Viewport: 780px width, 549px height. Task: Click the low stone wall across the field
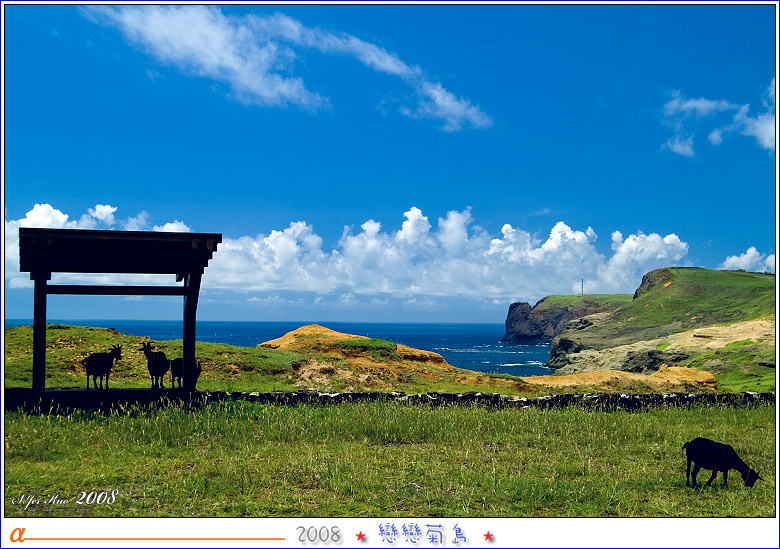(x=450, y=399)
